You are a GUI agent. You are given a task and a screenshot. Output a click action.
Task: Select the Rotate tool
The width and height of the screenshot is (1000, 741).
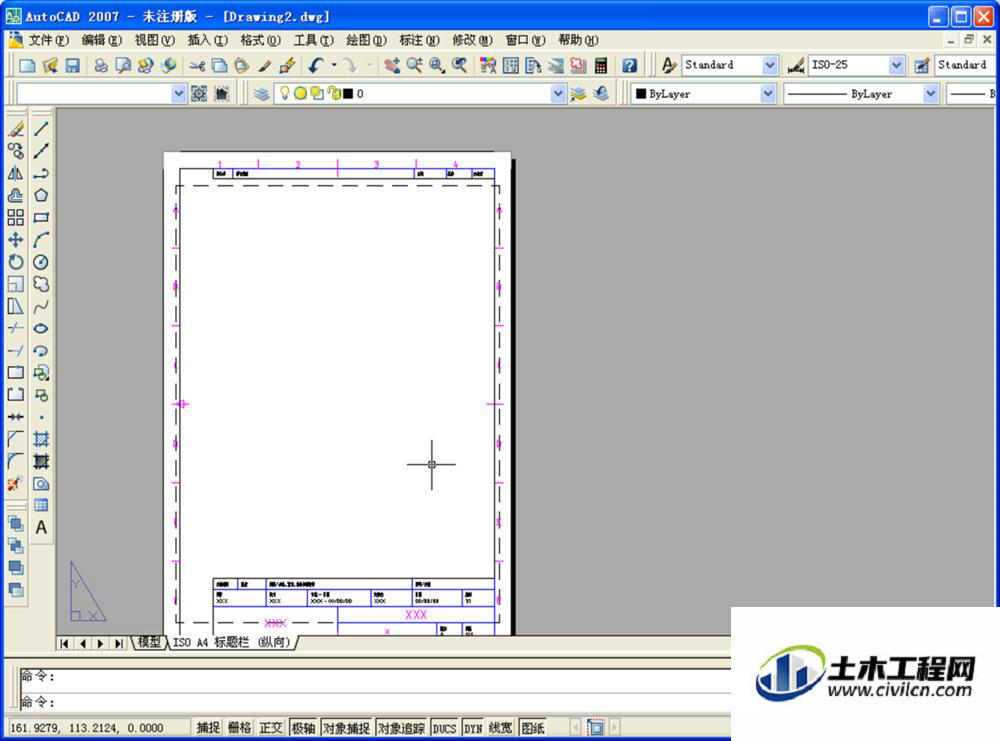click(16, 262)
